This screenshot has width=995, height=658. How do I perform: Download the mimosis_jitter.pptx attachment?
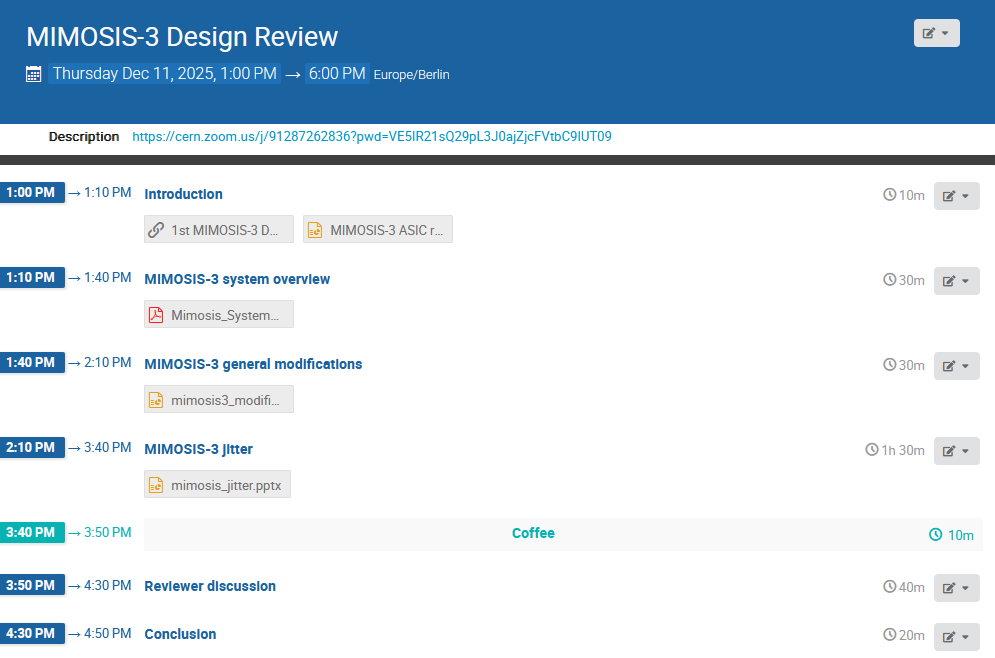226,486
